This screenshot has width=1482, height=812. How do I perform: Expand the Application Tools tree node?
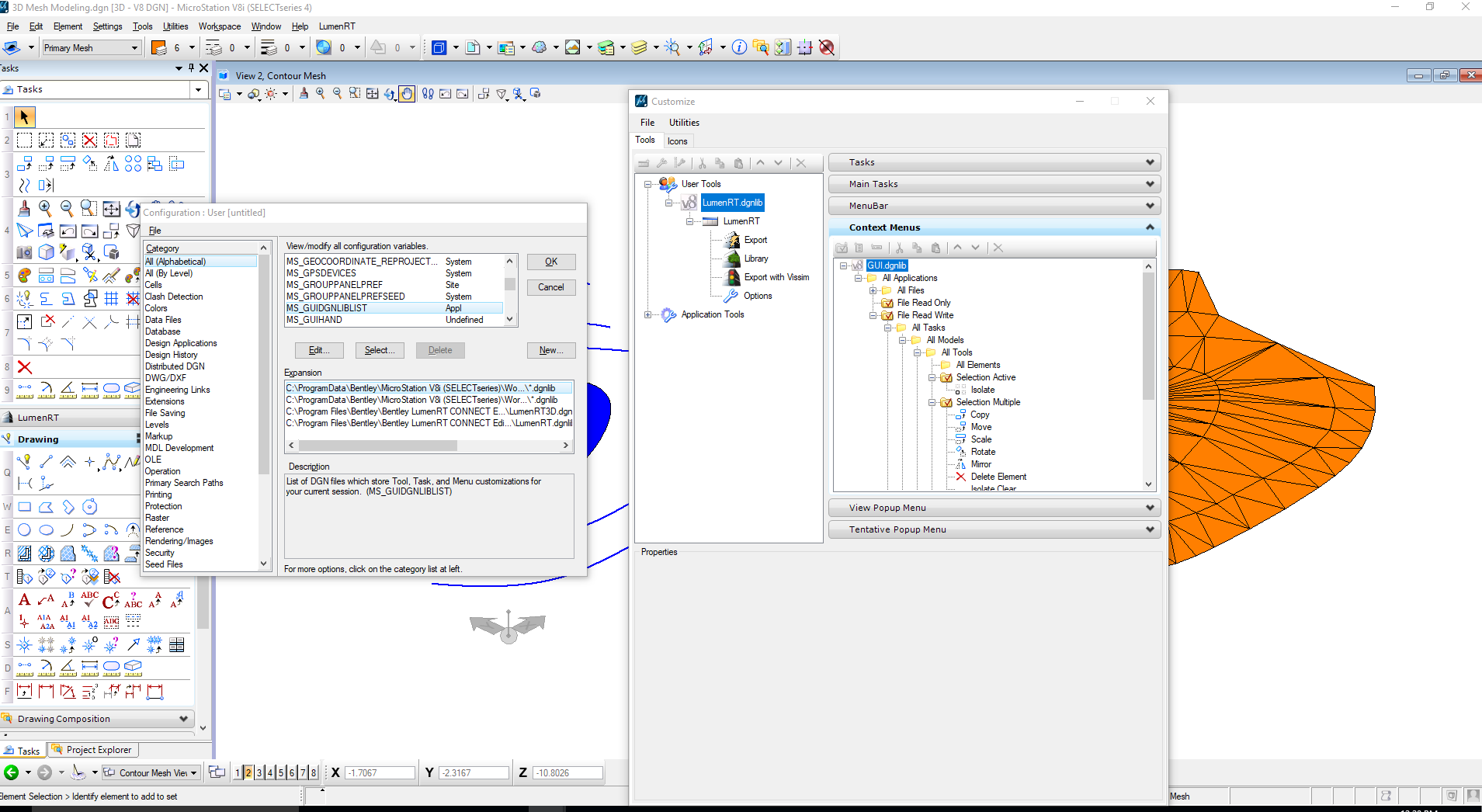(x=647, y=314)
